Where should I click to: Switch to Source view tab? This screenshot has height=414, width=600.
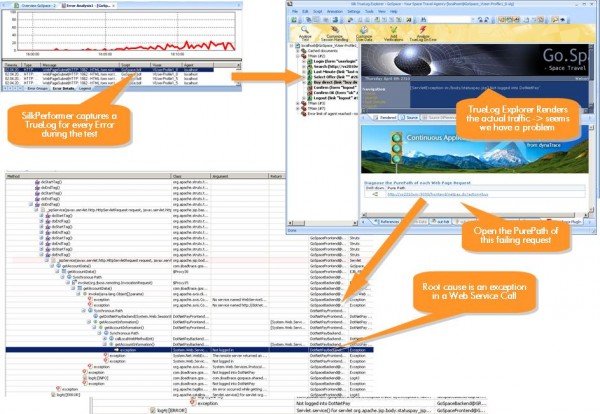pos(409,117)
